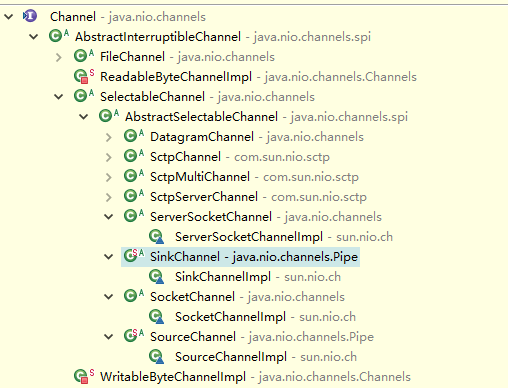The height and width of the screenshot is (388, 508).
Task: Select SctpMultiChannel in the tree
Action: click(x=200, y=177)
